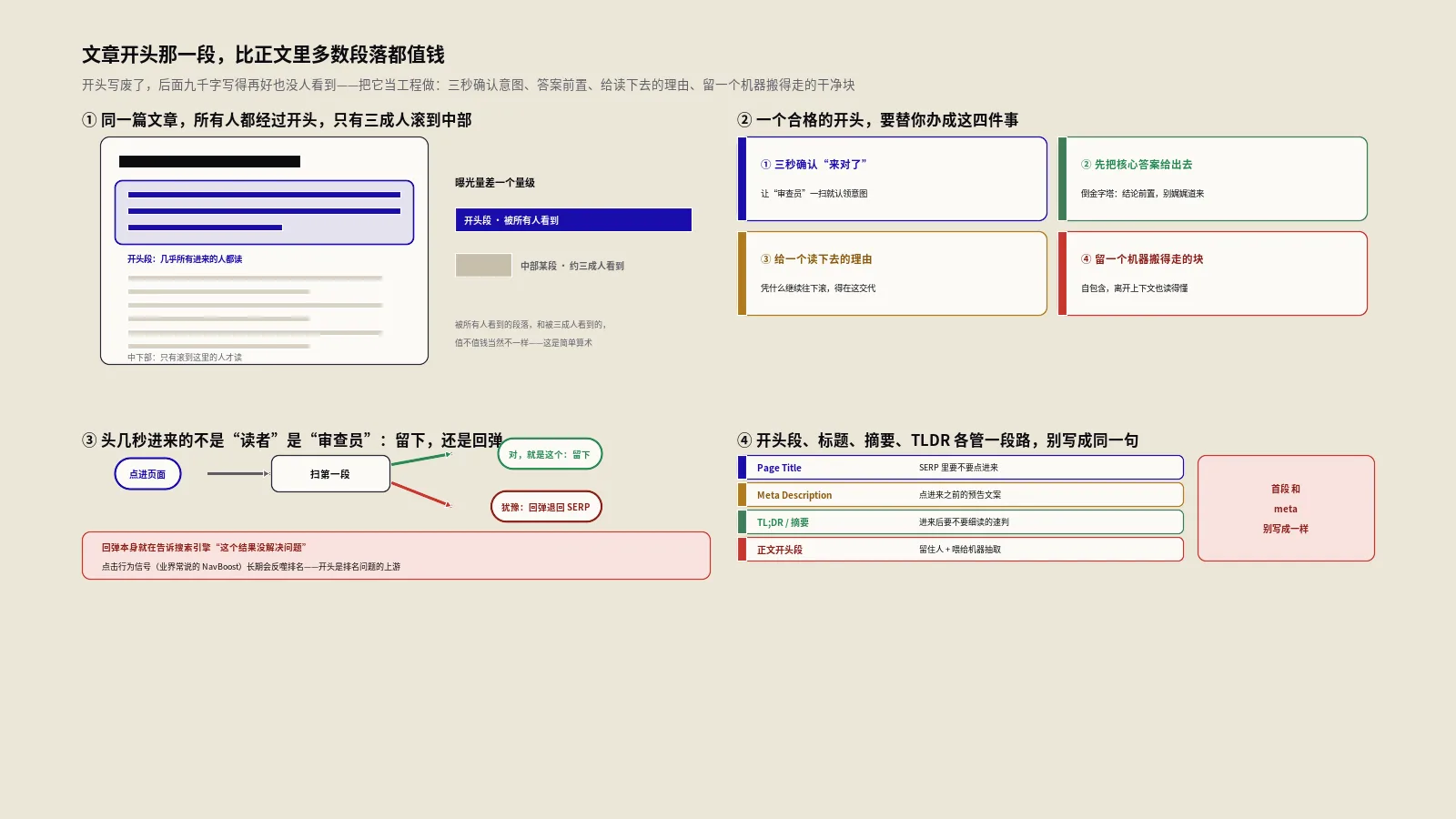Click the red node "犹豫：回弹退回 SERP"
The image size is (1456, 819).
pyautogui.click(x=546, y=507)
